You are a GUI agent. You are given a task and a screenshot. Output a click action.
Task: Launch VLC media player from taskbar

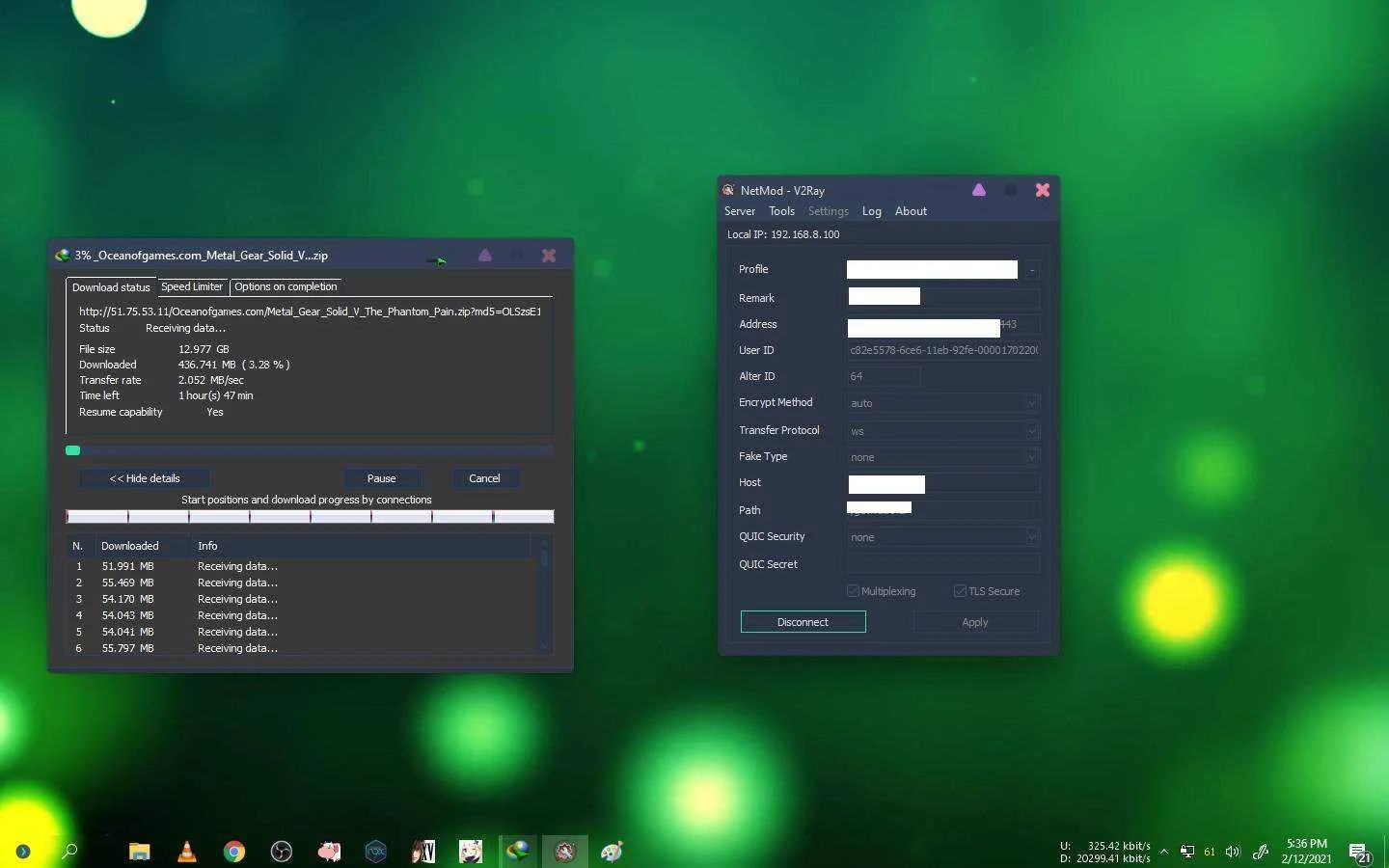point(187,851)
